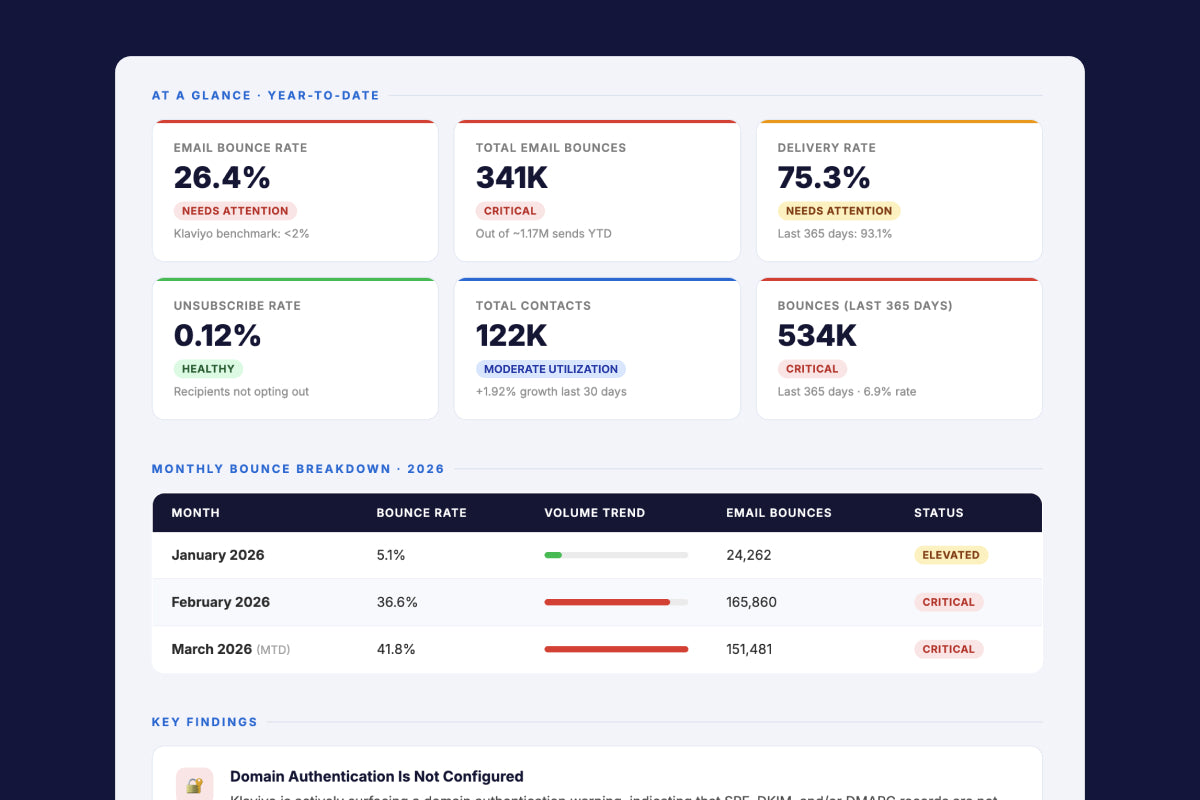
Task: Click the Key Findings section heading
Action: coord(205,722)
